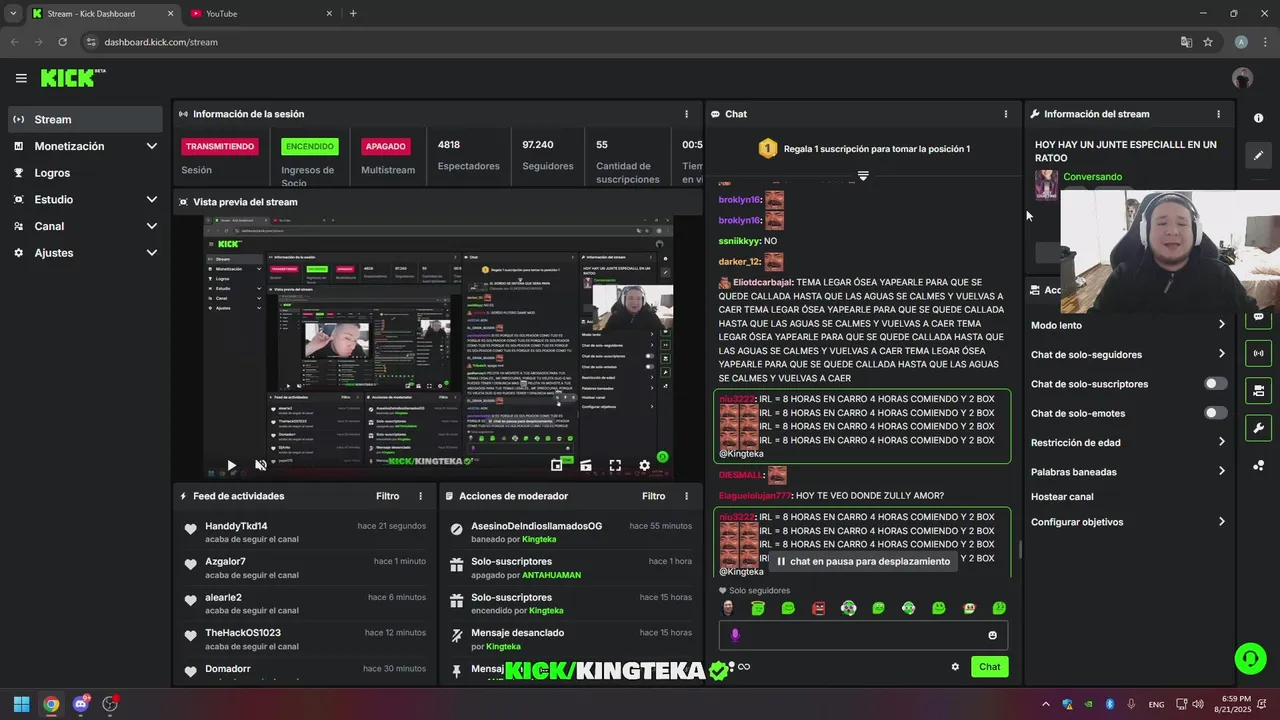Open the Windows Start menu

point(21,704)
